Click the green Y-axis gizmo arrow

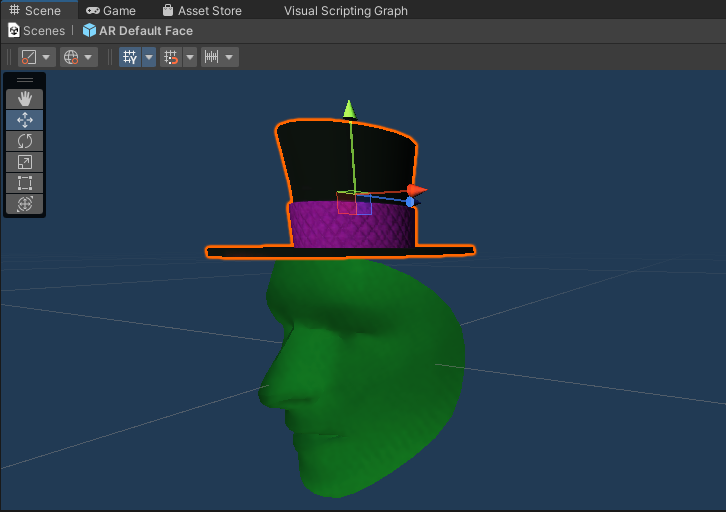[x=349, y=108]
